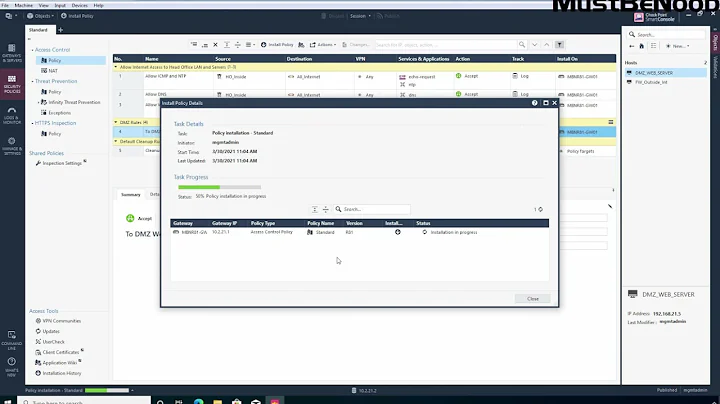Open the Machine menu
The image size is (720, 404).
coord(23,5)
